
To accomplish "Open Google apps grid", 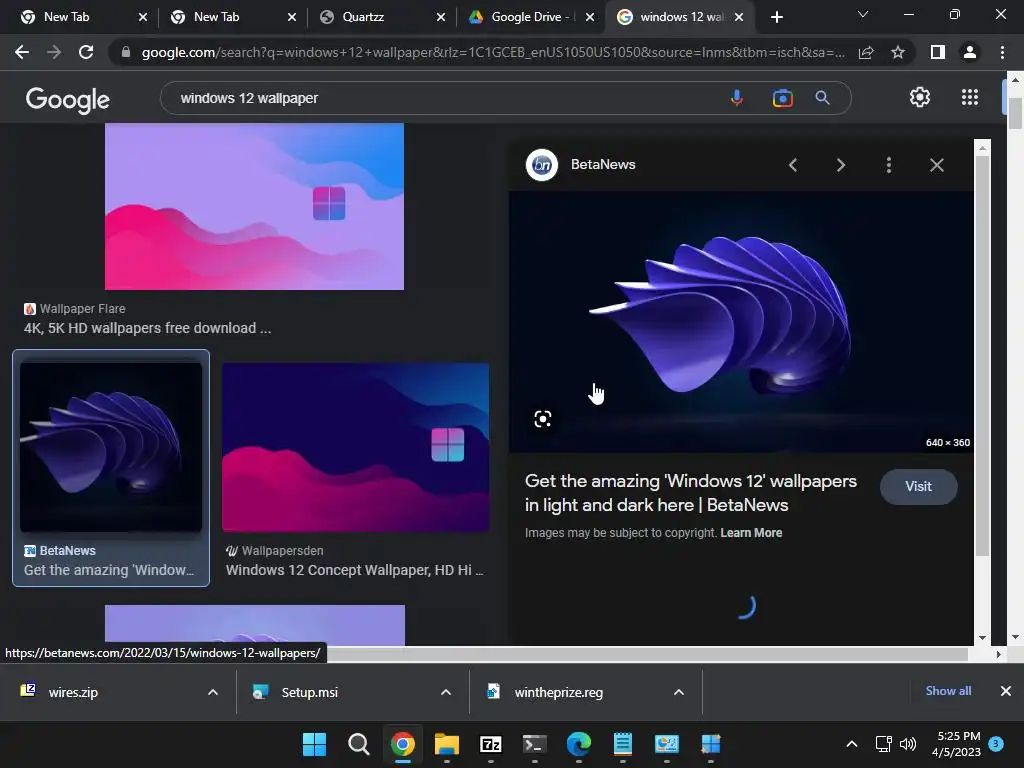I will coord(970,97).
